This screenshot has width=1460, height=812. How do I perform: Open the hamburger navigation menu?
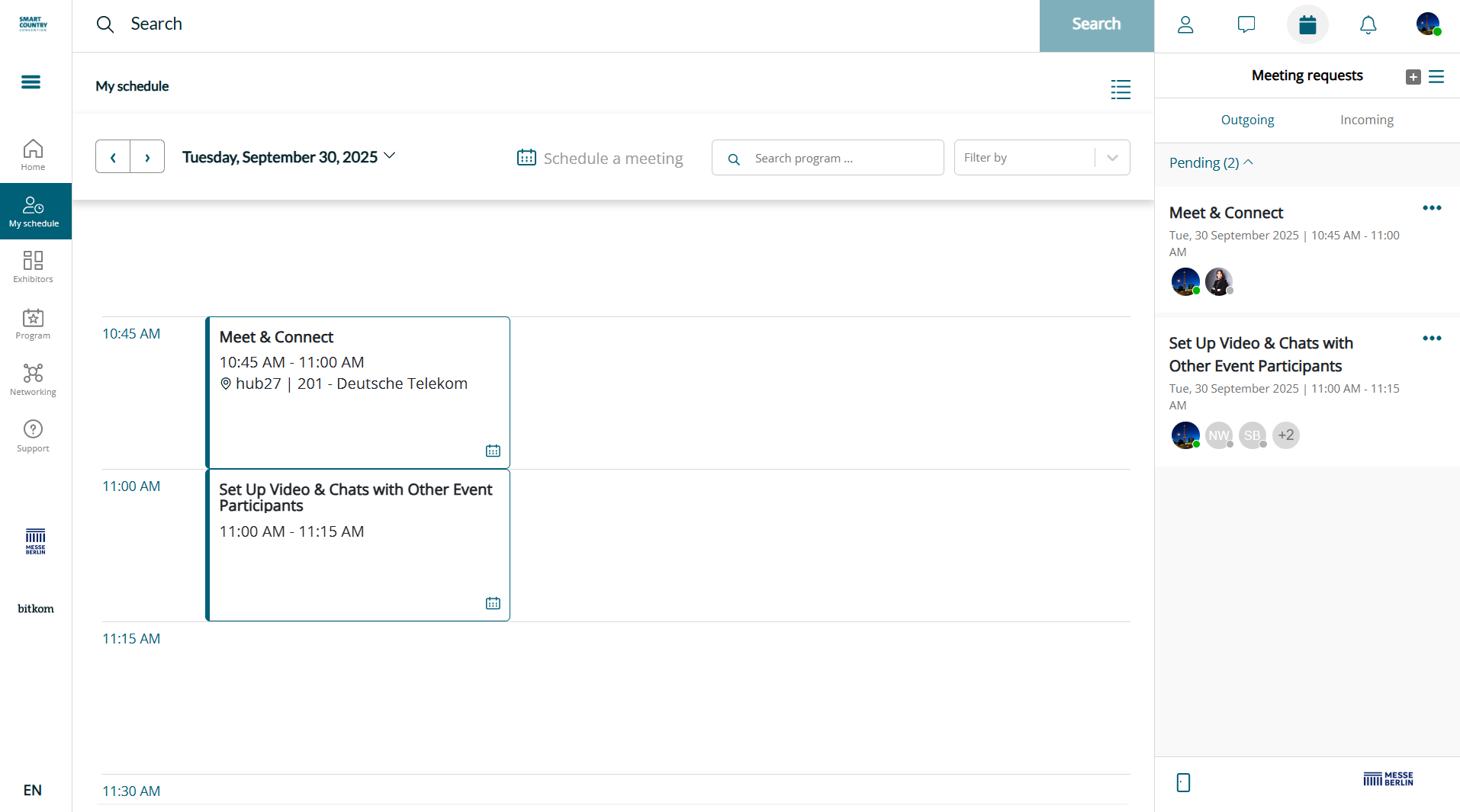coord(31,82)
